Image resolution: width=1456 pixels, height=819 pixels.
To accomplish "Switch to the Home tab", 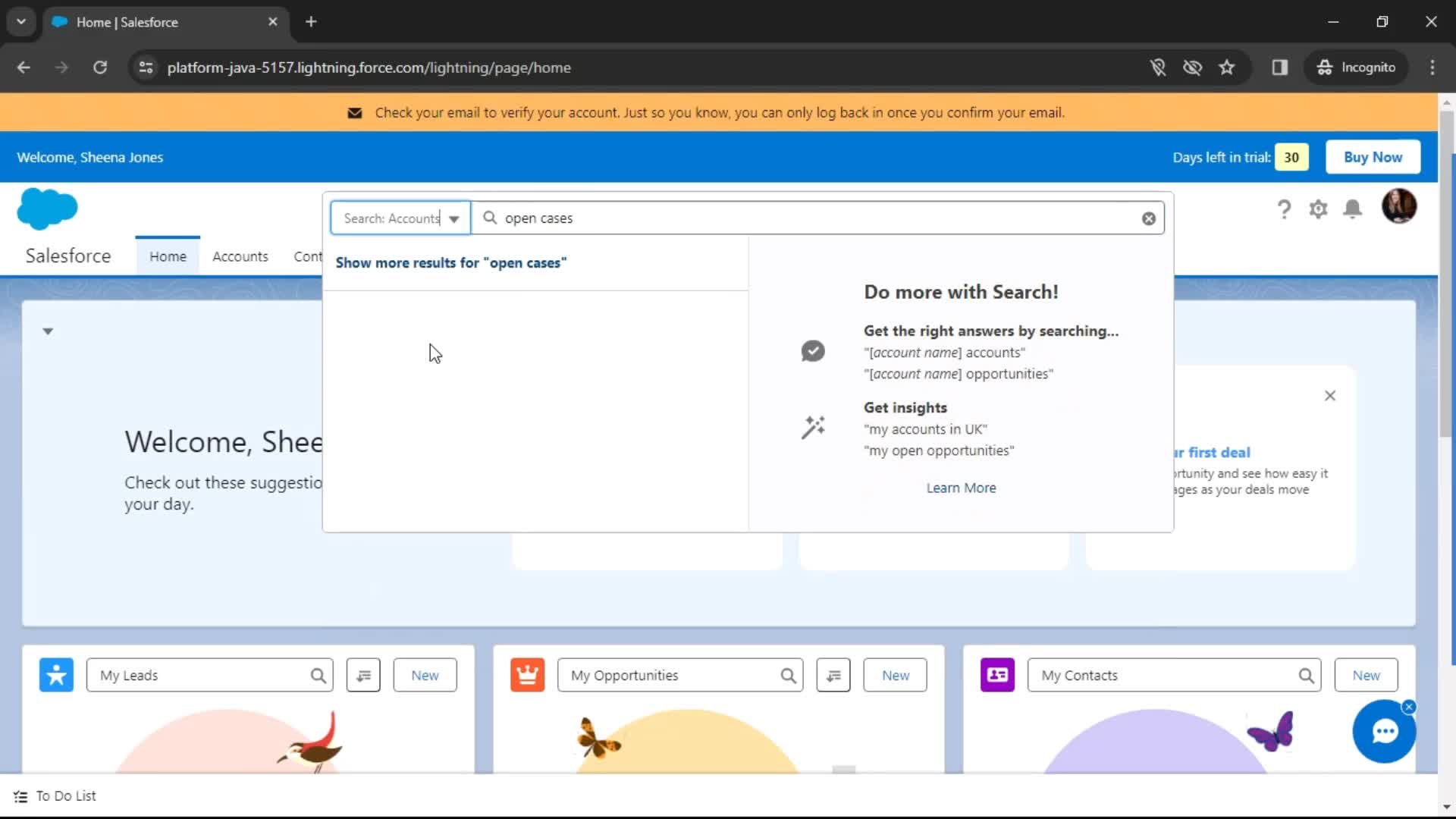I will pos(168,256).
